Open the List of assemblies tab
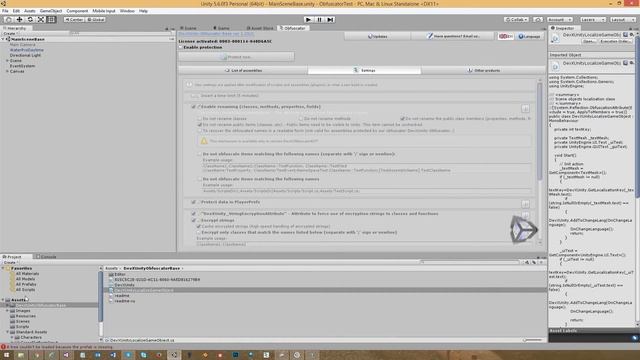640x360 pixels. [243, 70]
